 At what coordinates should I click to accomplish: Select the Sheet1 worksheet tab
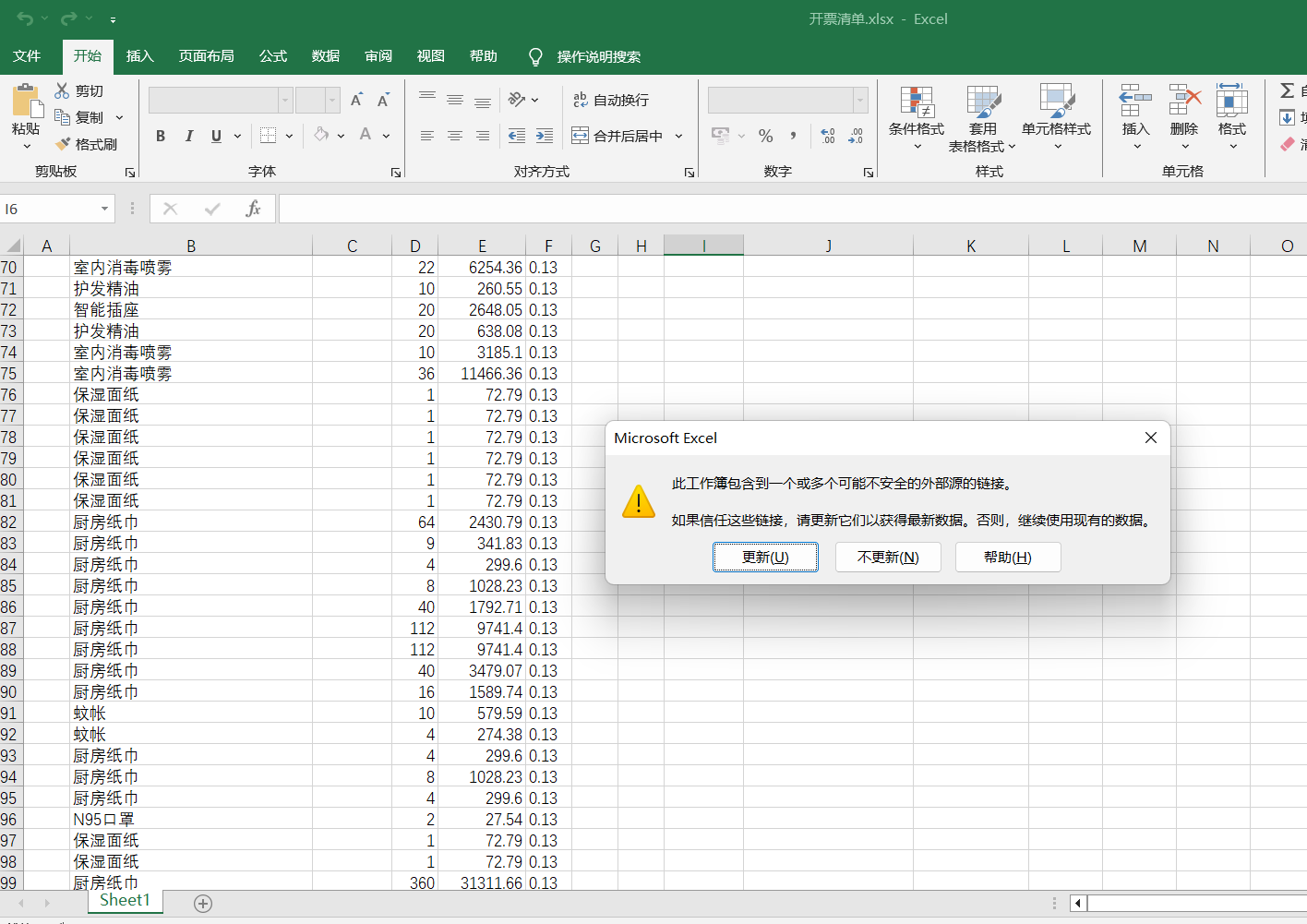(x=125, y=901)
